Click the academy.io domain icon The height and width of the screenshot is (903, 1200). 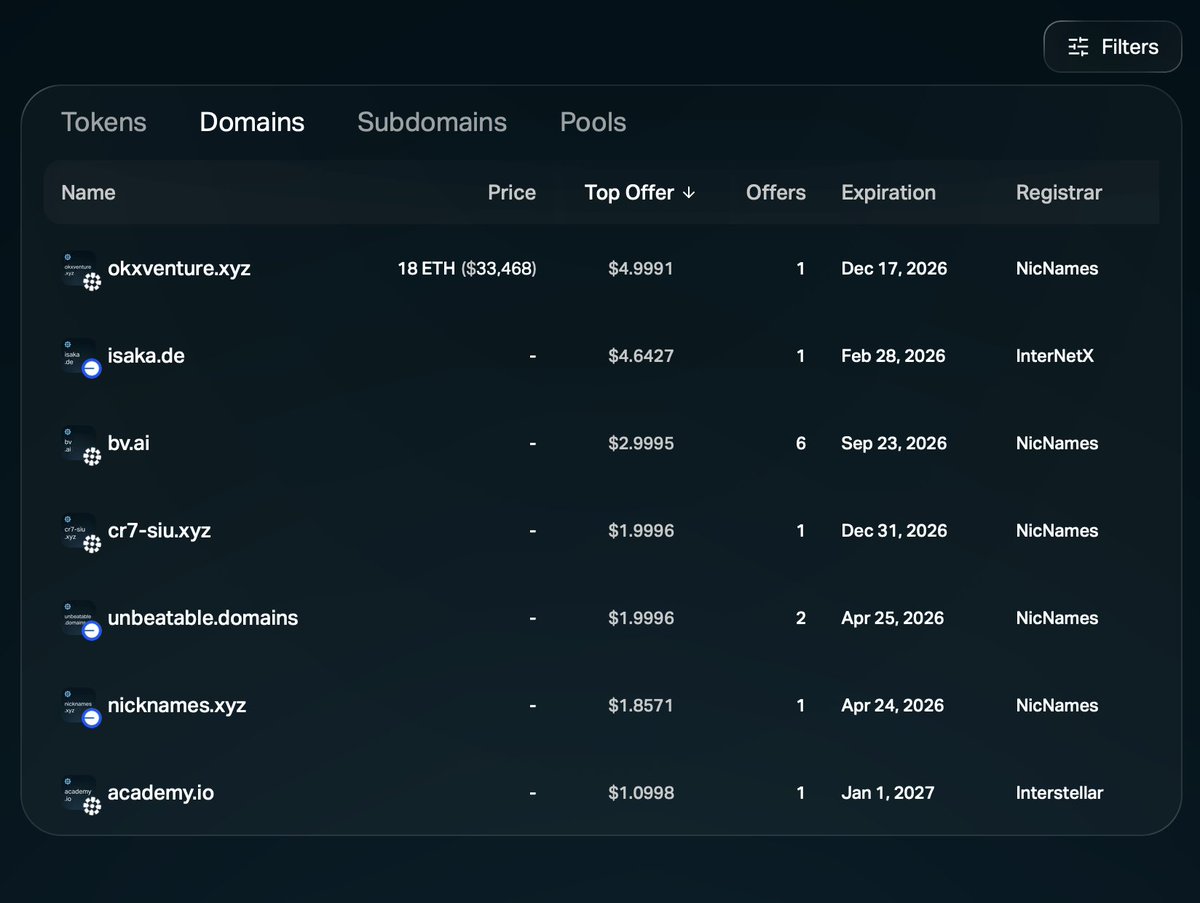pos(80,793)
